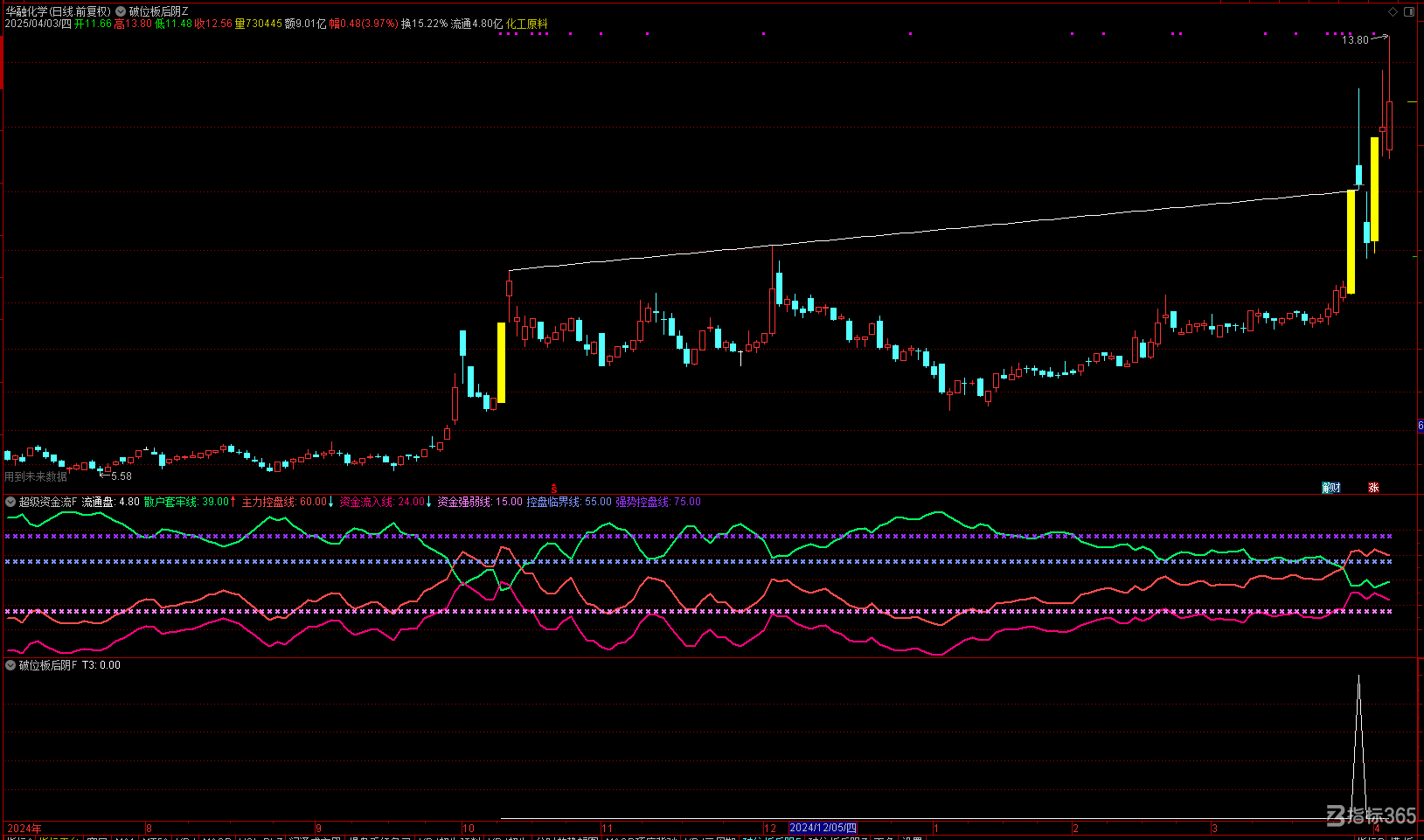Click the 破位板后阴Z indicator name

[158, 11]
